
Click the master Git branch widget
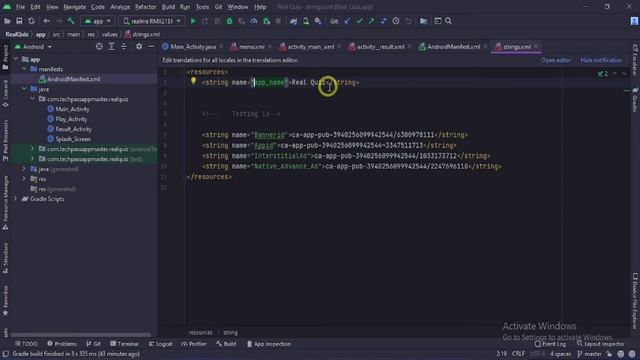(590, 354)
